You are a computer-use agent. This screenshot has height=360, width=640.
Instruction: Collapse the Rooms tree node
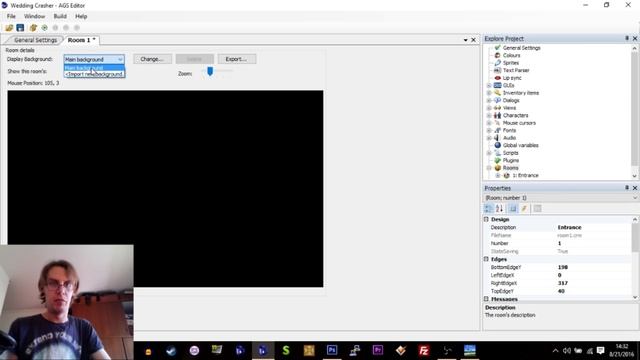pyautogui.click(x=489, y=168)
